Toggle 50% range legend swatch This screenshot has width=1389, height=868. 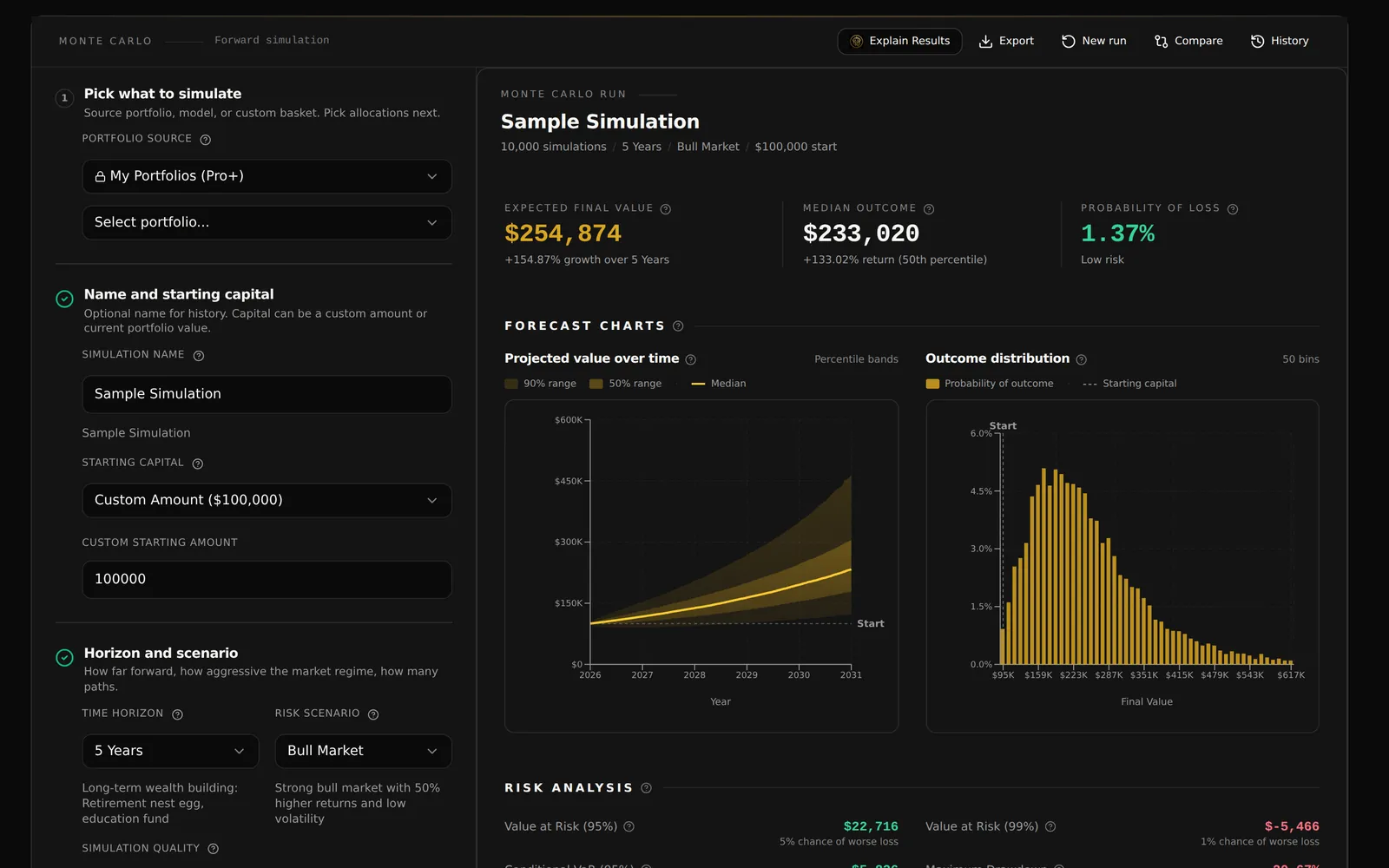[596, 384]
